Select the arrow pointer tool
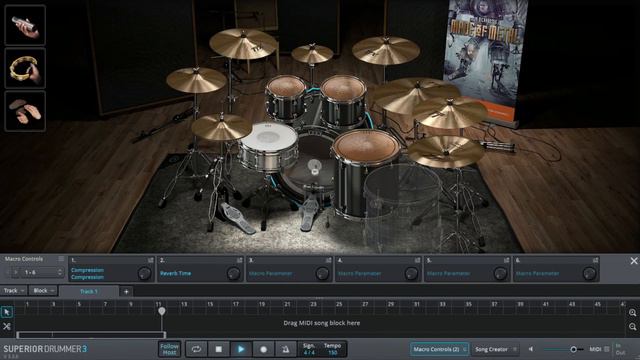Screen dimensions: 640x360 7,312
